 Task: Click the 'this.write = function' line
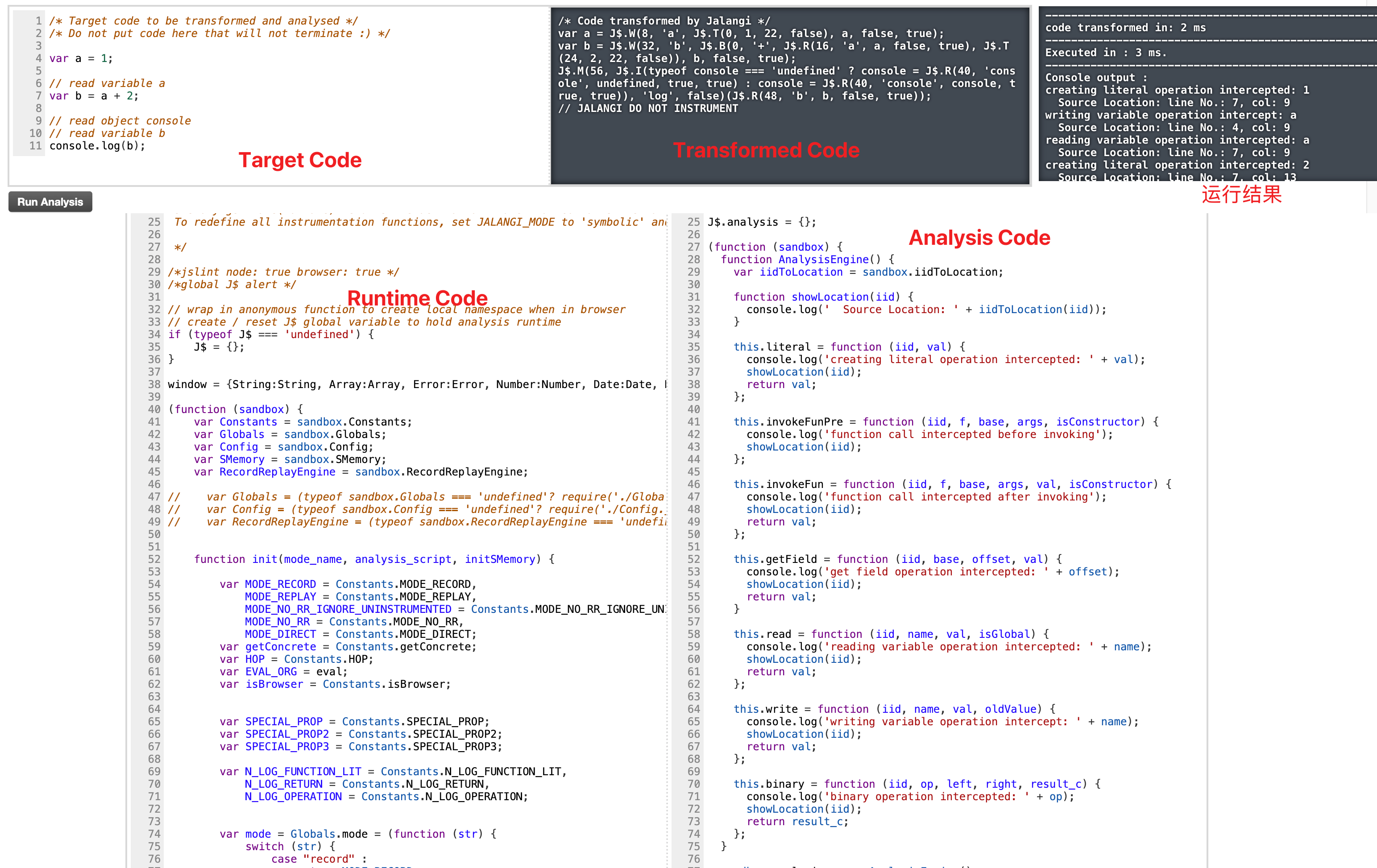pyautogui.click(x=894, y=709)
